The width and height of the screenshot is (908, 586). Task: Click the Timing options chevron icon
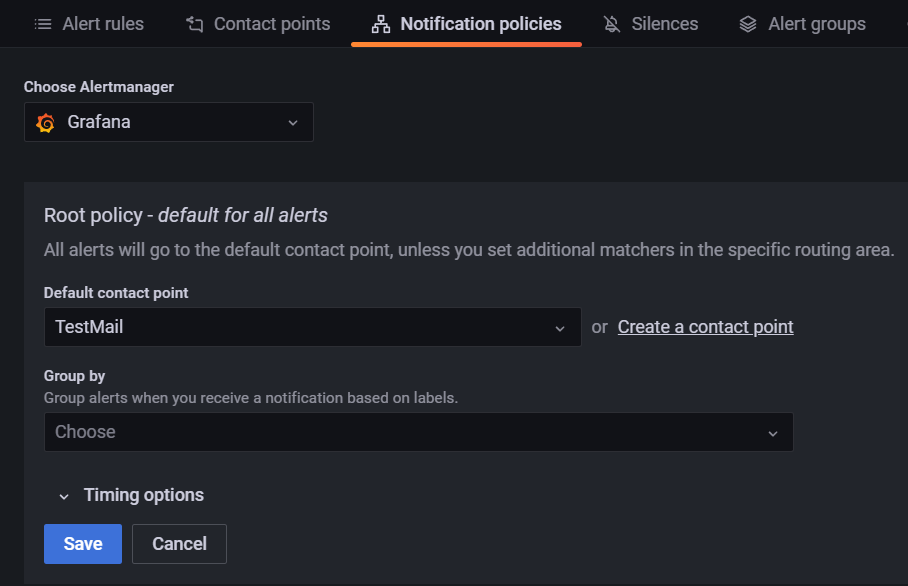point(64,496)
